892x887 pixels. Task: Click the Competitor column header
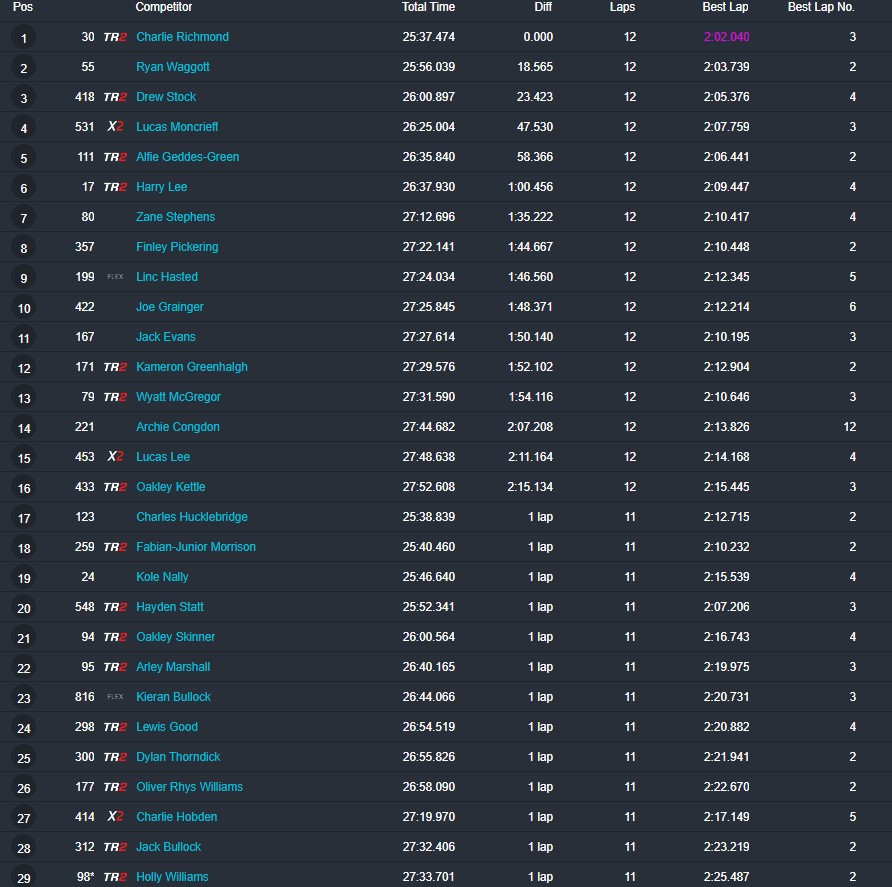163,7
